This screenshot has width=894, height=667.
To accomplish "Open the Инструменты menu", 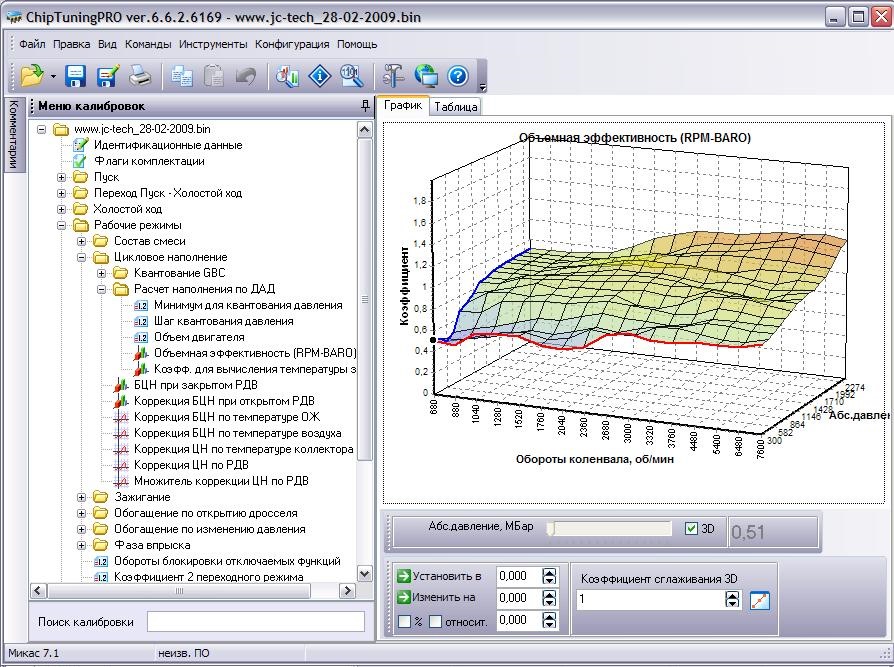I will pyautogui.click(x=213, y=44).
